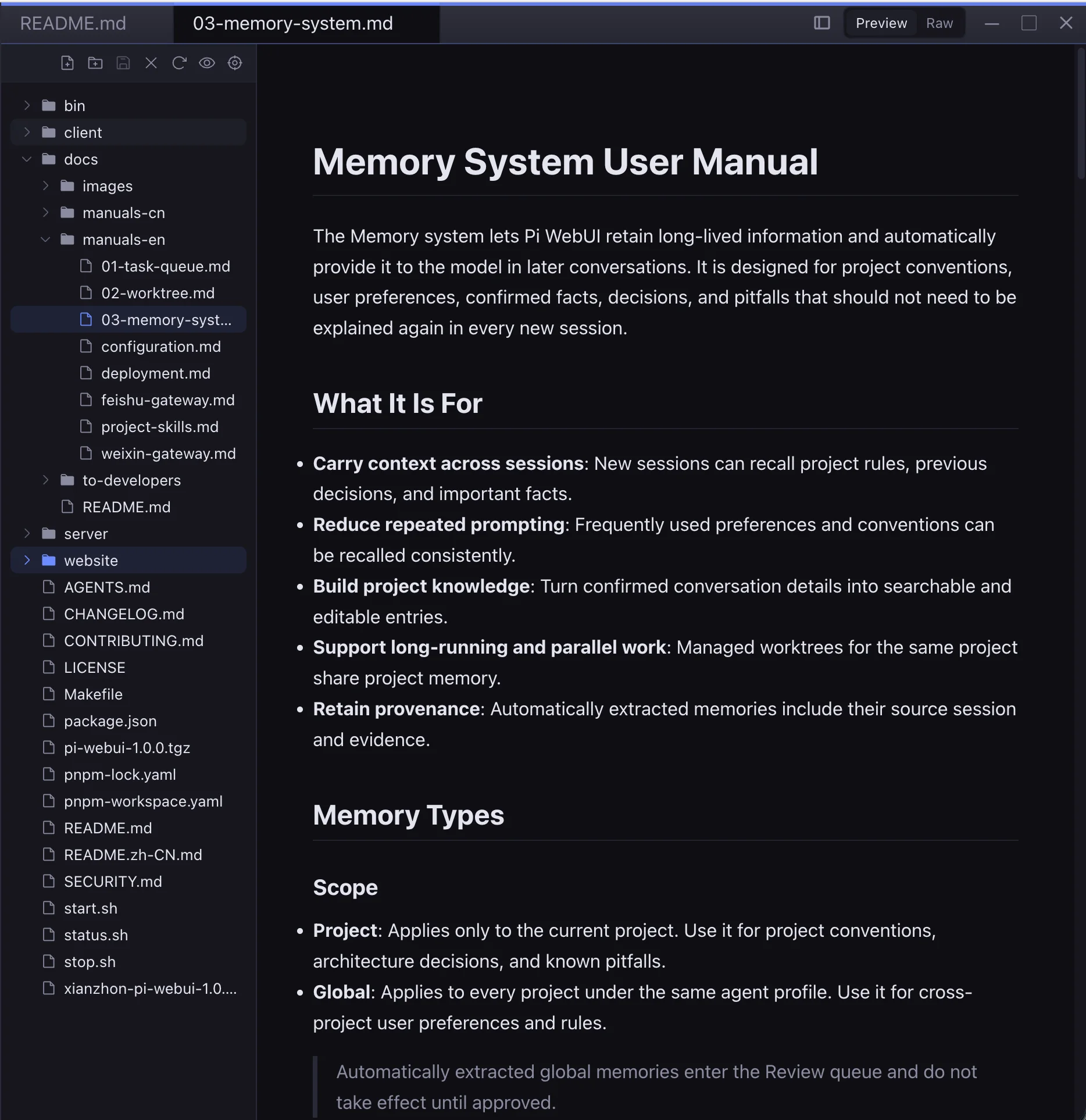
Task: Click the Memory Types section heading
Action: [408, 815]
